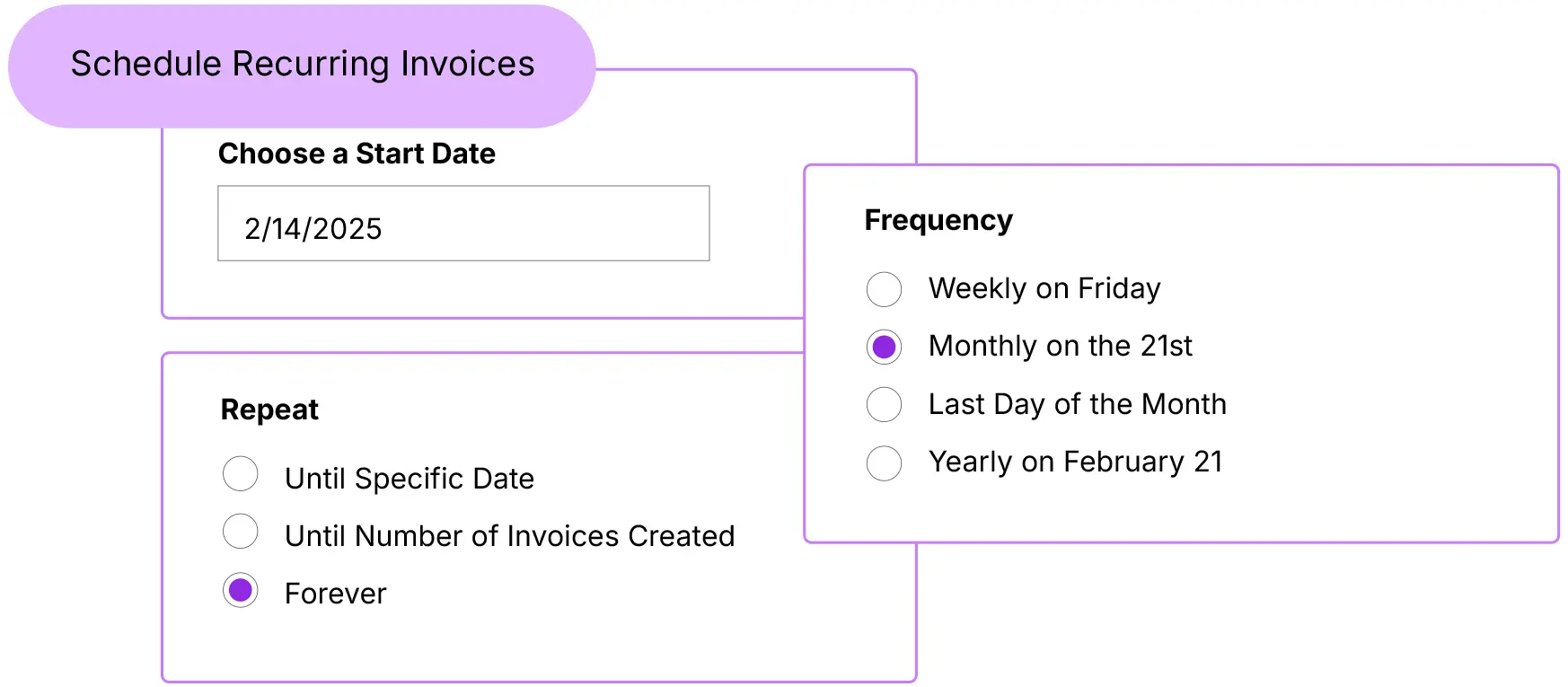Click the Frequency heading
This screenshot has height=687, width=1568.
pos(938,220)
